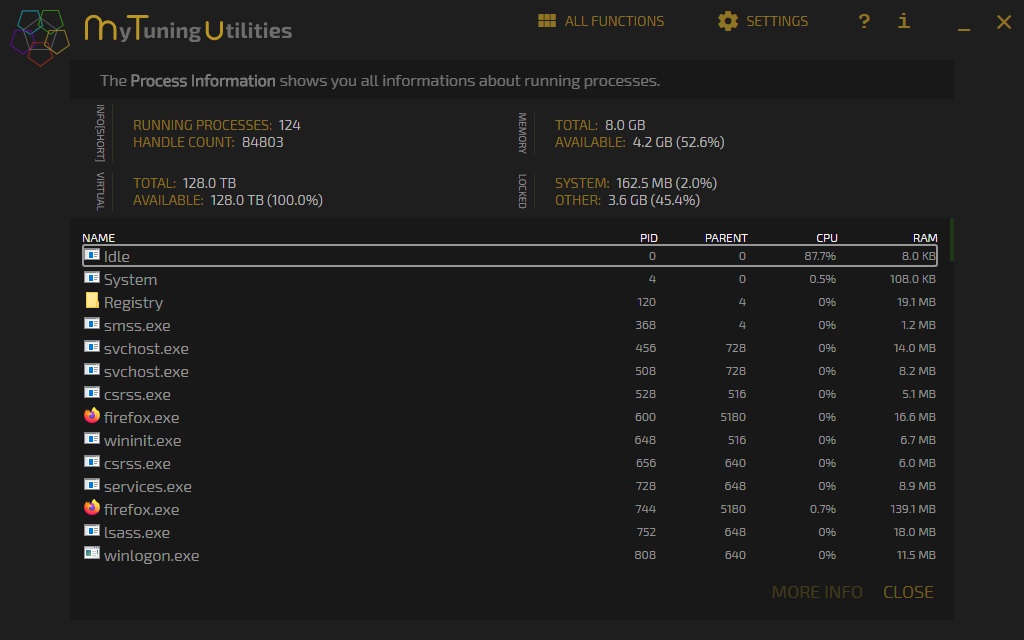
Task: Open the ALL FUNCTIONS menu label
Action: coord(614,22)
